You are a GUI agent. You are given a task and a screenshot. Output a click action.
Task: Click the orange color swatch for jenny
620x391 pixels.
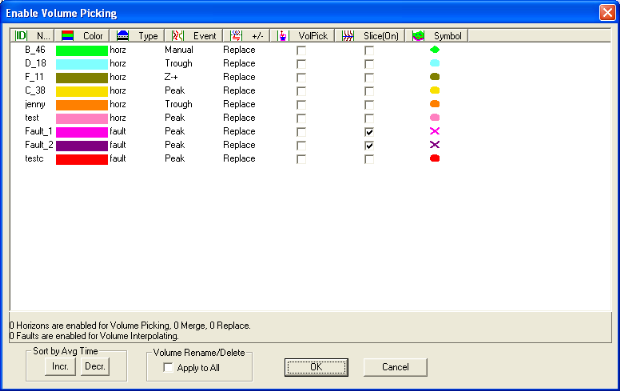coord(82,105)
